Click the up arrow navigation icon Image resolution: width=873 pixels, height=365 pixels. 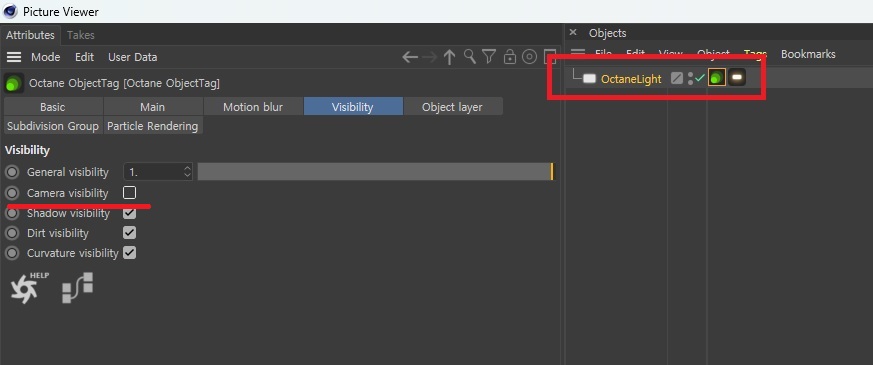click(x=449, y=57)
